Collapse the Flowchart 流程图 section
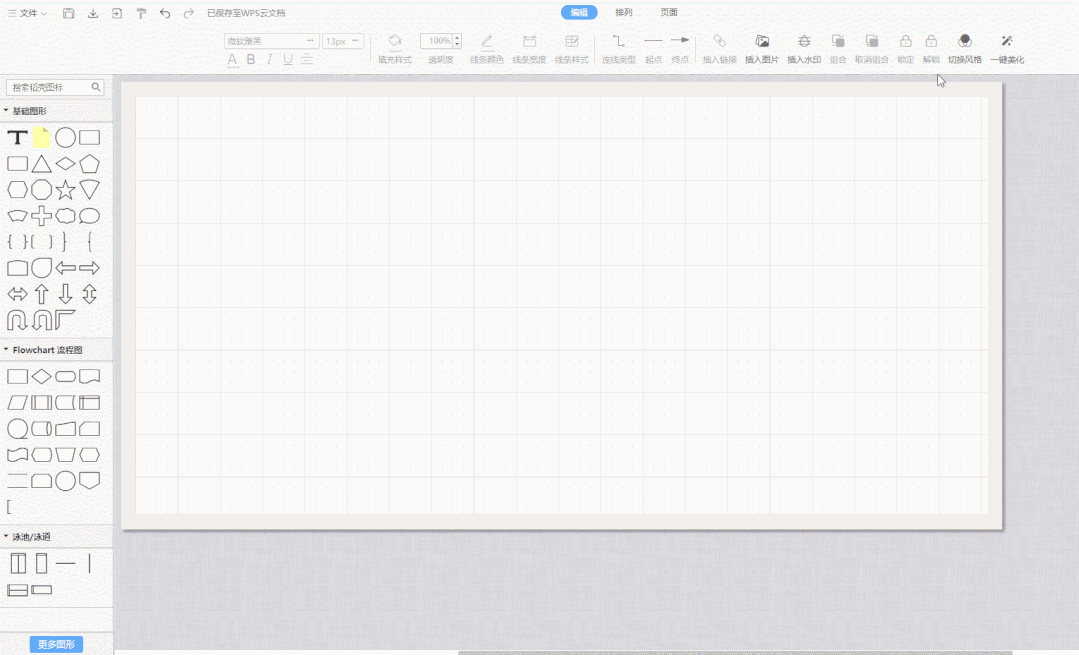The width and height of the screenshot is (1079, 655). pyautogui.click(x=6, y=350)
